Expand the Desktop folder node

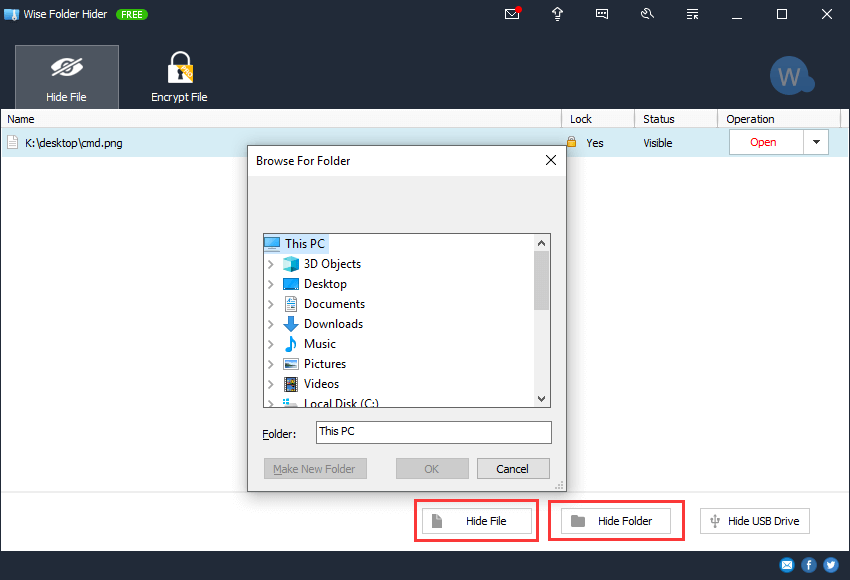tap(271, 285)
